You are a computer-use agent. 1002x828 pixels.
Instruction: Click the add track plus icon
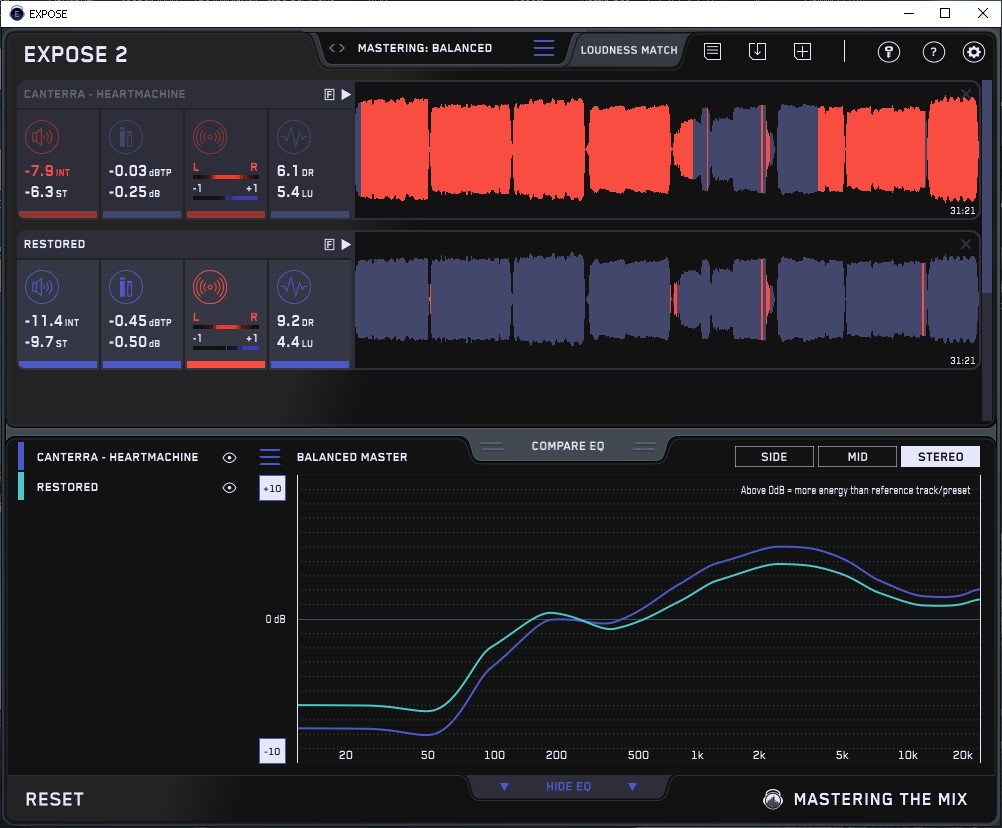click(802, 51)
